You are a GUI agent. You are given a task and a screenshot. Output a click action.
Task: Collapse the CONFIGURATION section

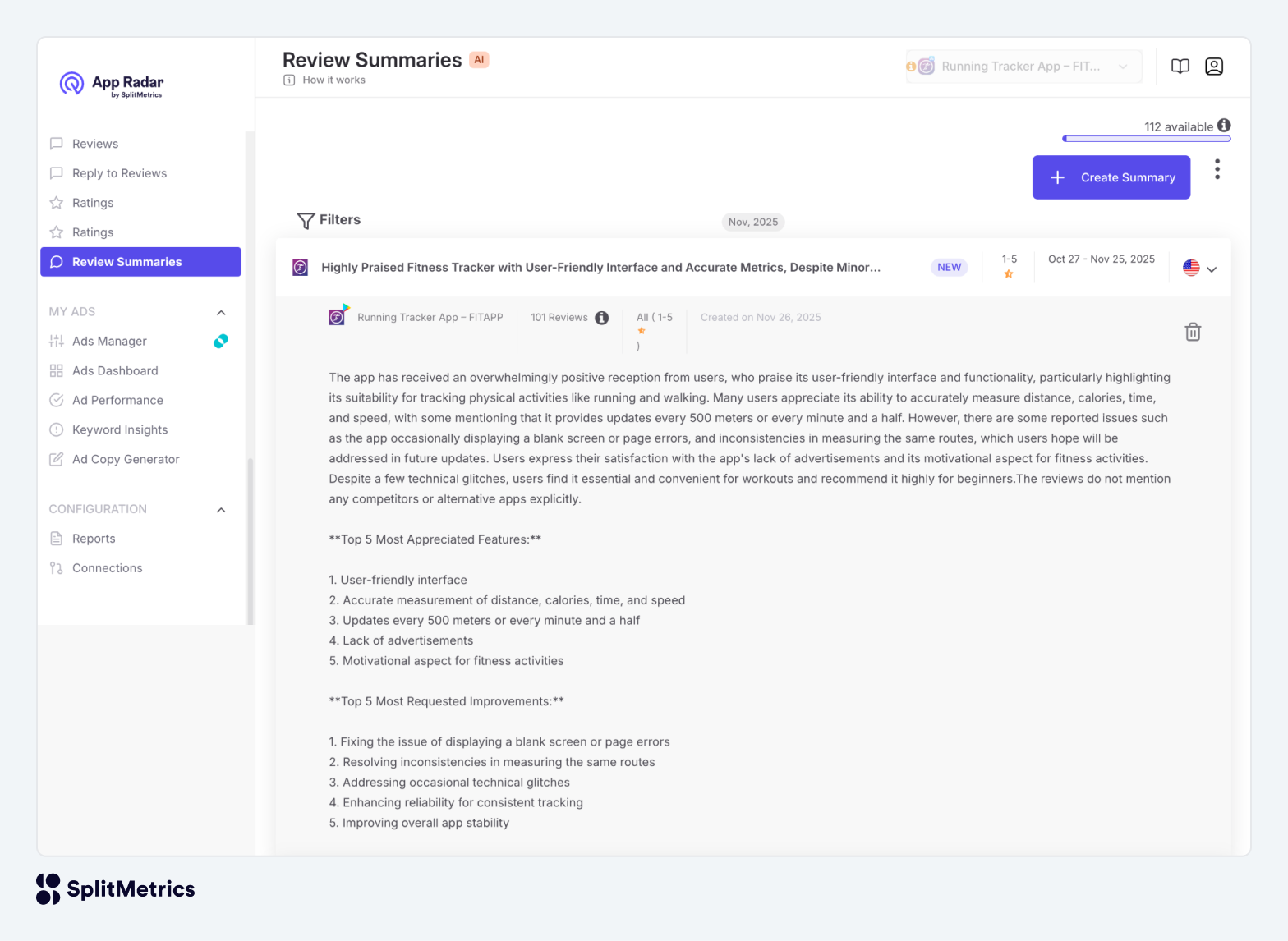pos(221,510)
